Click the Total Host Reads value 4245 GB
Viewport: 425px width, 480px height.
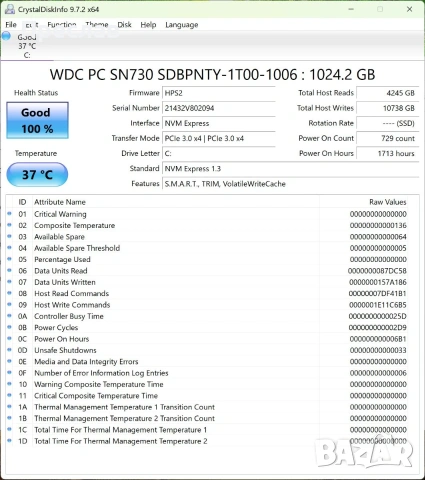click(388, 93)
